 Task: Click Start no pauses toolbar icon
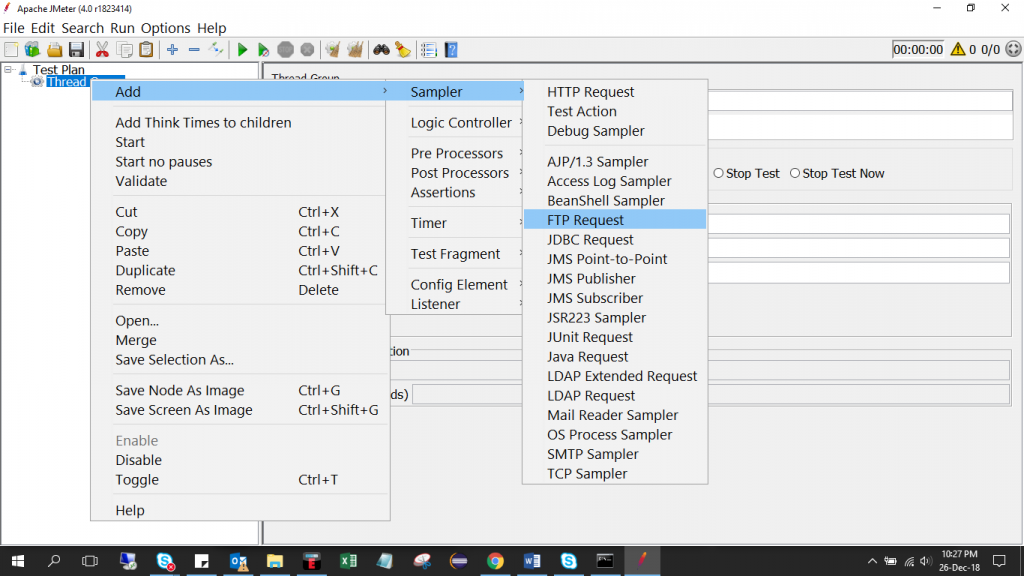pos(263,50)
